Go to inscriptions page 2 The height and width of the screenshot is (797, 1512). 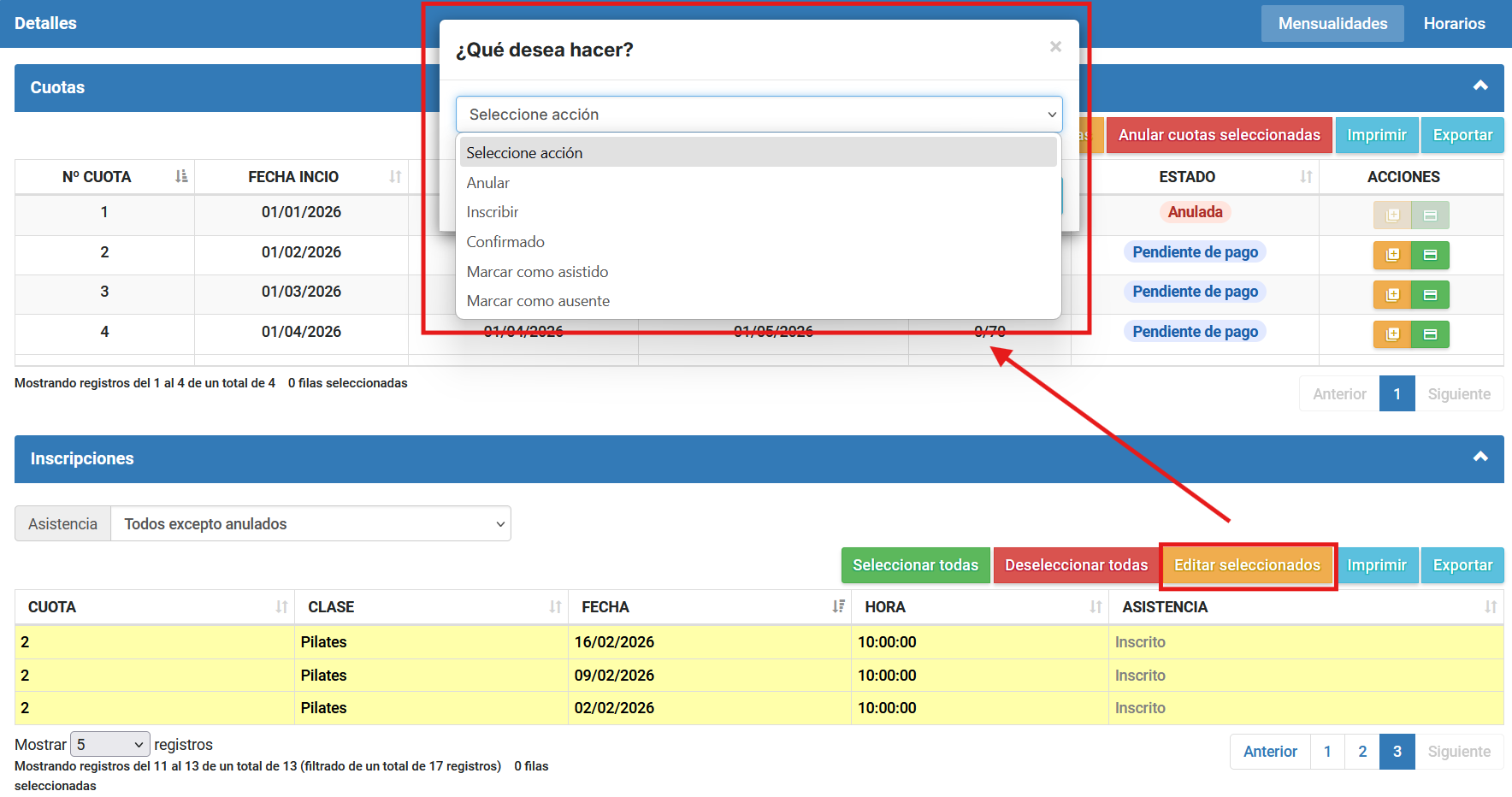tap(1361, 752)
